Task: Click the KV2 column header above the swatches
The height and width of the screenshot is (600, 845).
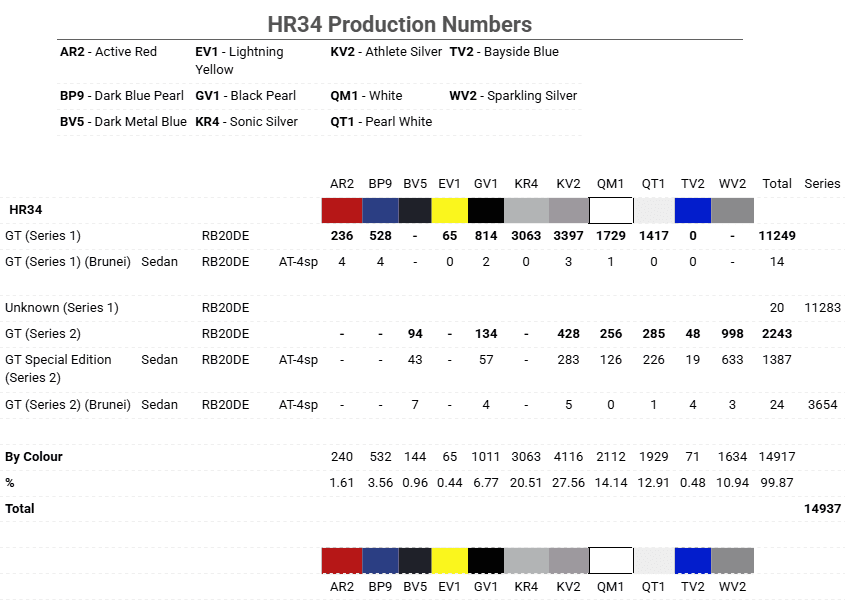Action: point(568,184)
